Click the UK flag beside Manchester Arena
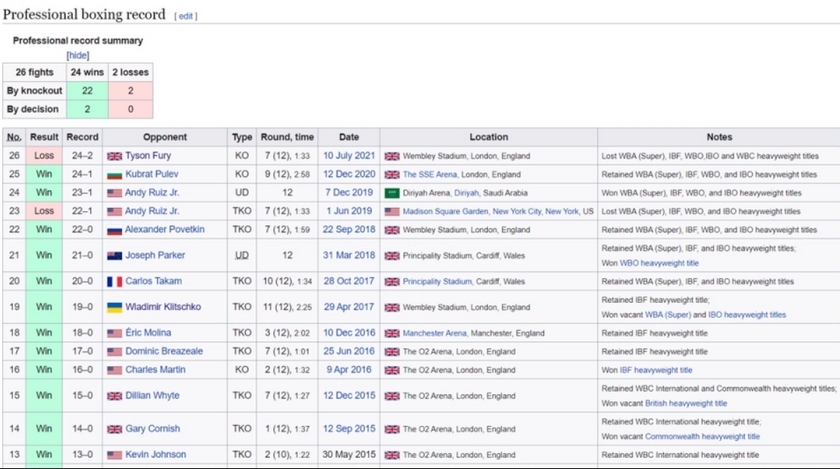 [392, 333]
